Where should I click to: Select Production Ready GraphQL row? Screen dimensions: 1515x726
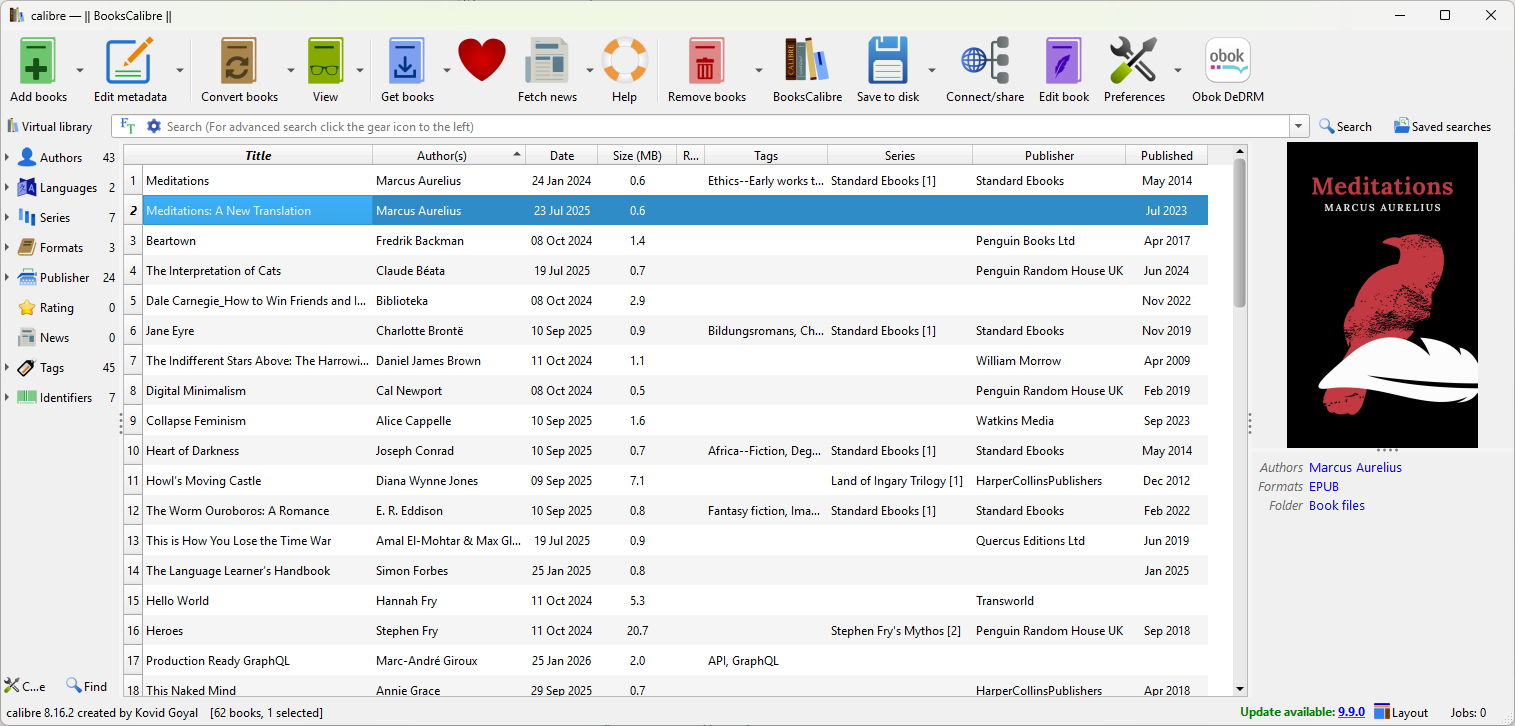coord(666,661)
